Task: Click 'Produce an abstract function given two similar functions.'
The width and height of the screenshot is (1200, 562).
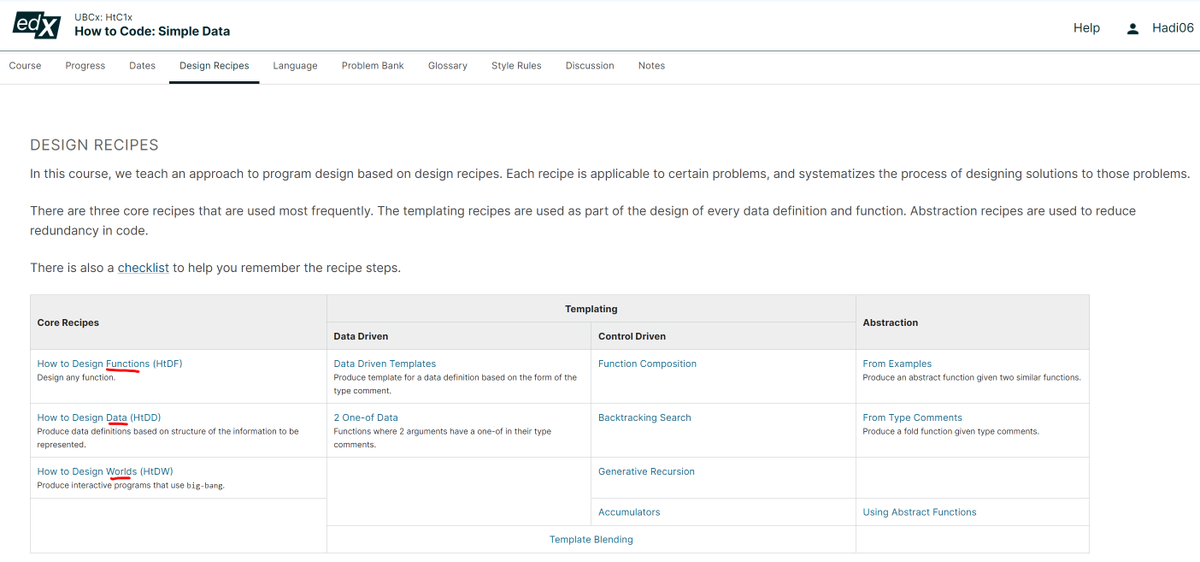Action: 972,378
